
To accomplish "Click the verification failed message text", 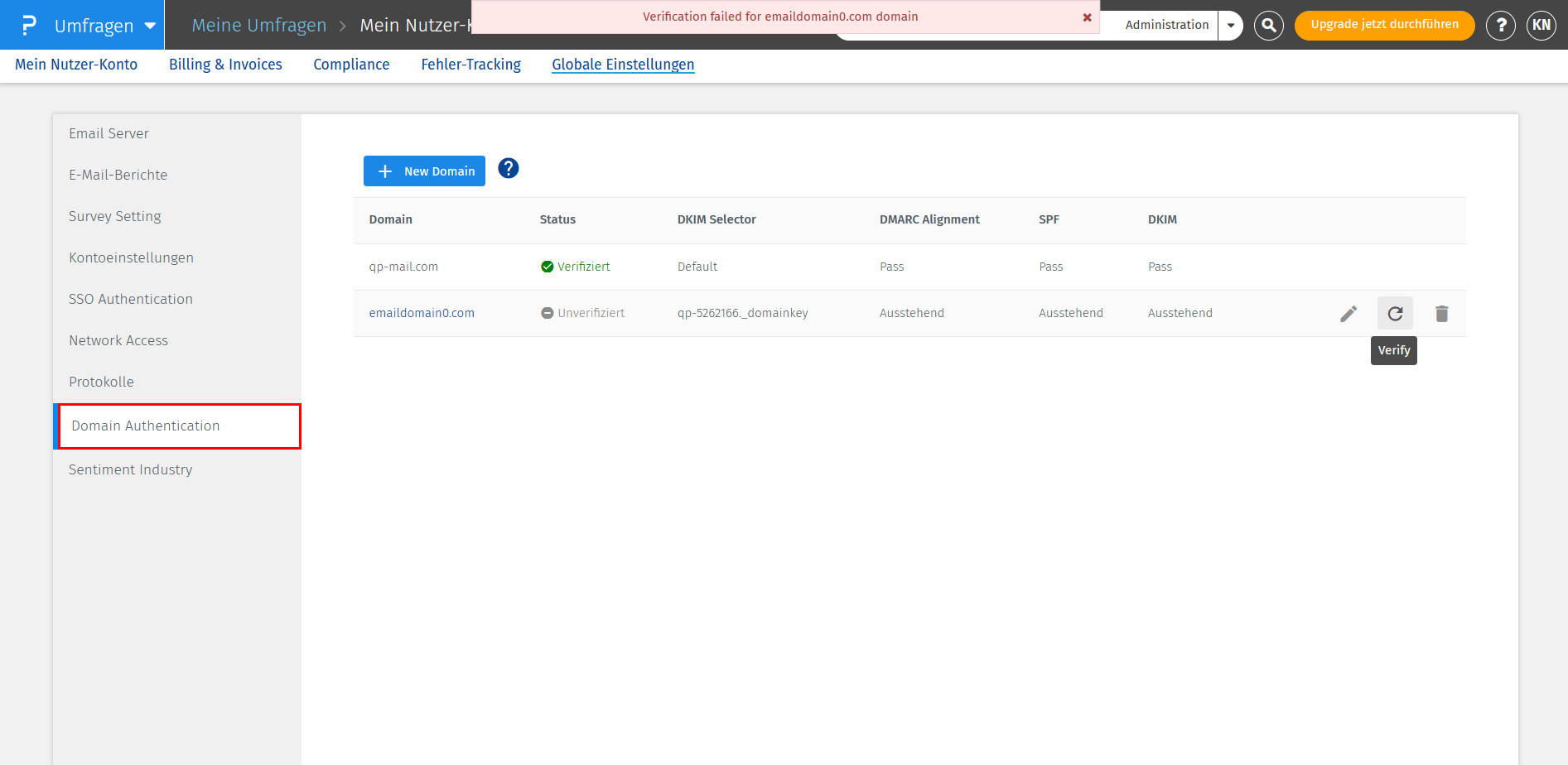I will pyautogui.click(x=780, y=17).
